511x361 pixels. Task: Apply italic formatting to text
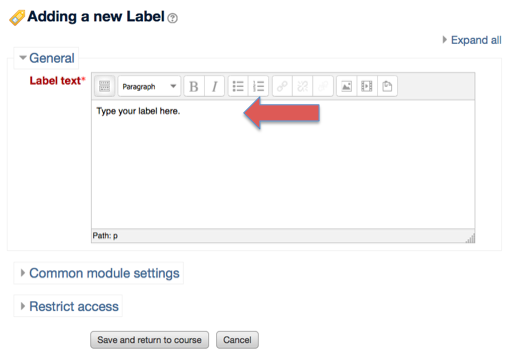pos(214,86)
